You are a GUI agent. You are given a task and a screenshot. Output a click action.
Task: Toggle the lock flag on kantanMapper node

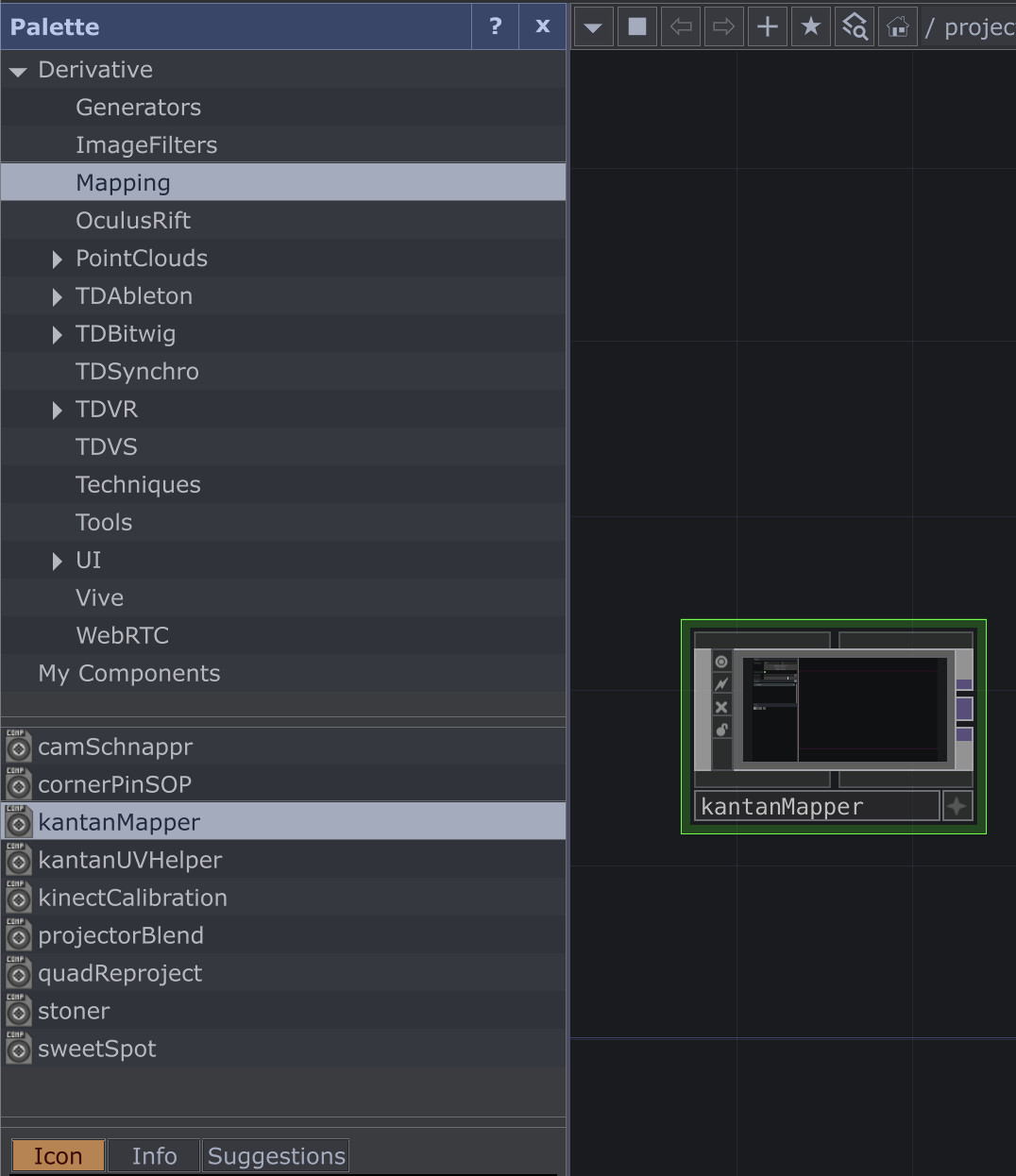click(721, 730)
